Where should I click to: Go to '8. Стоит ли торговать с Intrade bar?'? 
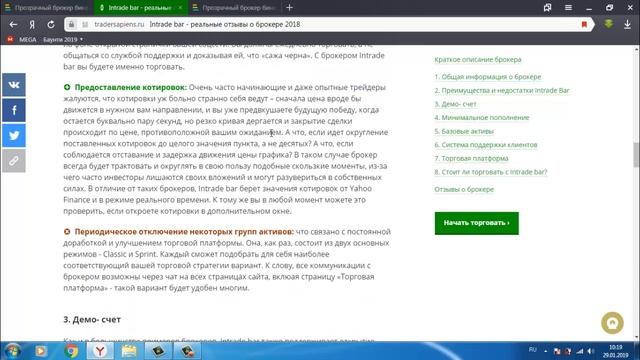491,172
